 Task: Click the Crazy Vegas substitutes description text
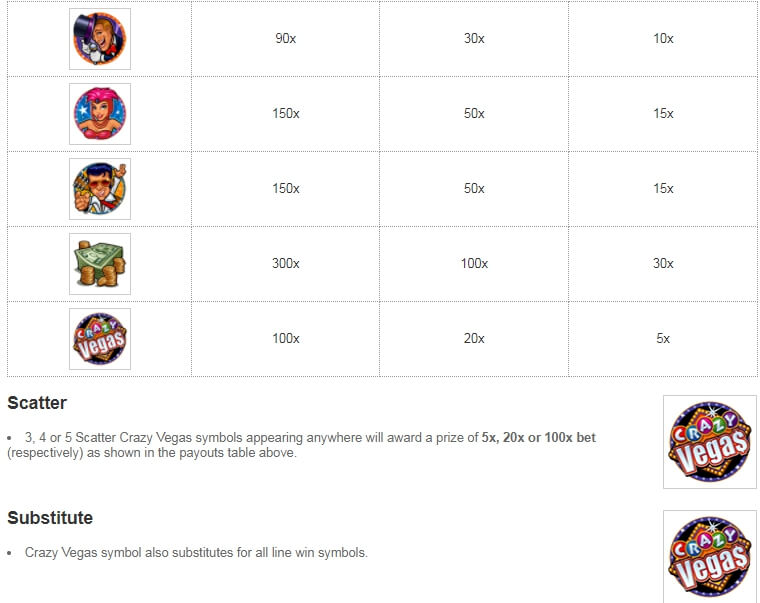point(196,552)
